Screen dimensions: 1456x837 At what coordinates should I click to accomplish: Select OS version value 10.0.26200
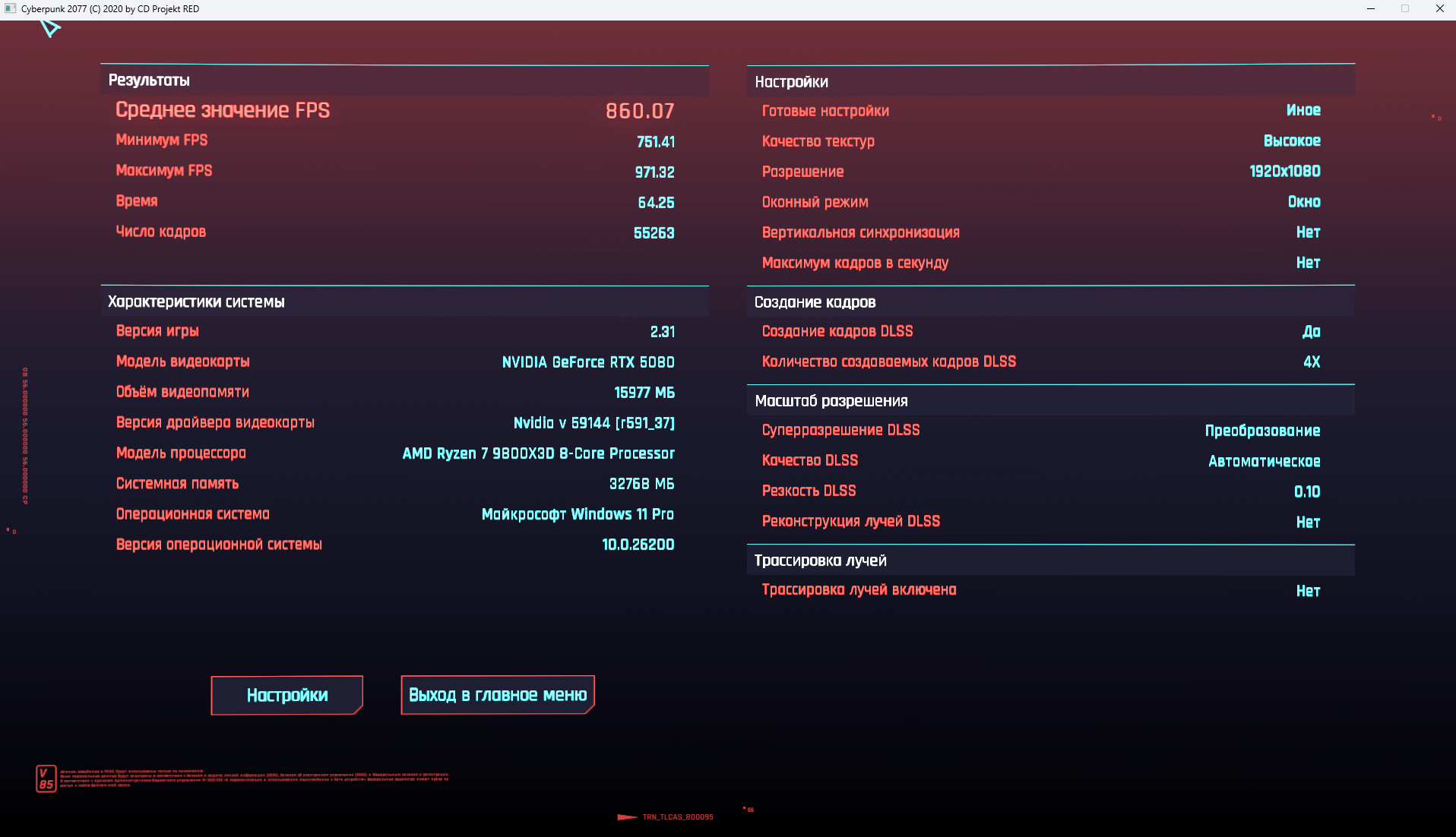click(x=638, y=545)
